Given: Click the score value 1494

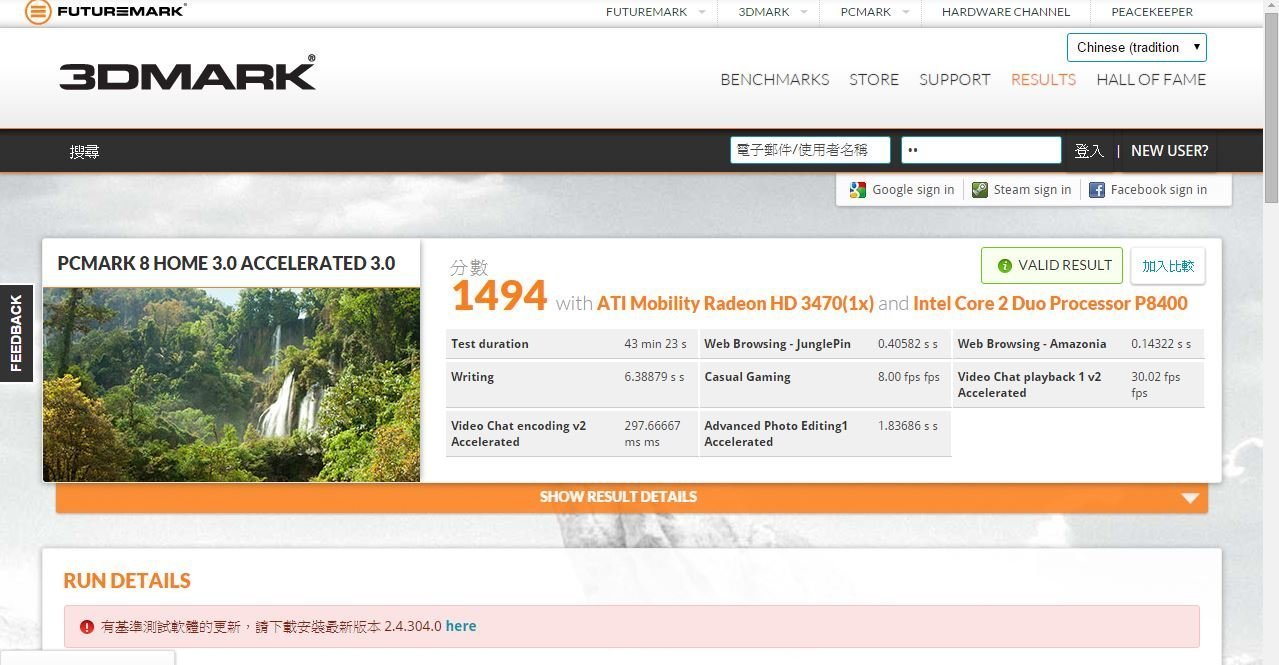Looking at the screenshot, I should pyautogui.click(x=499, y=297).
